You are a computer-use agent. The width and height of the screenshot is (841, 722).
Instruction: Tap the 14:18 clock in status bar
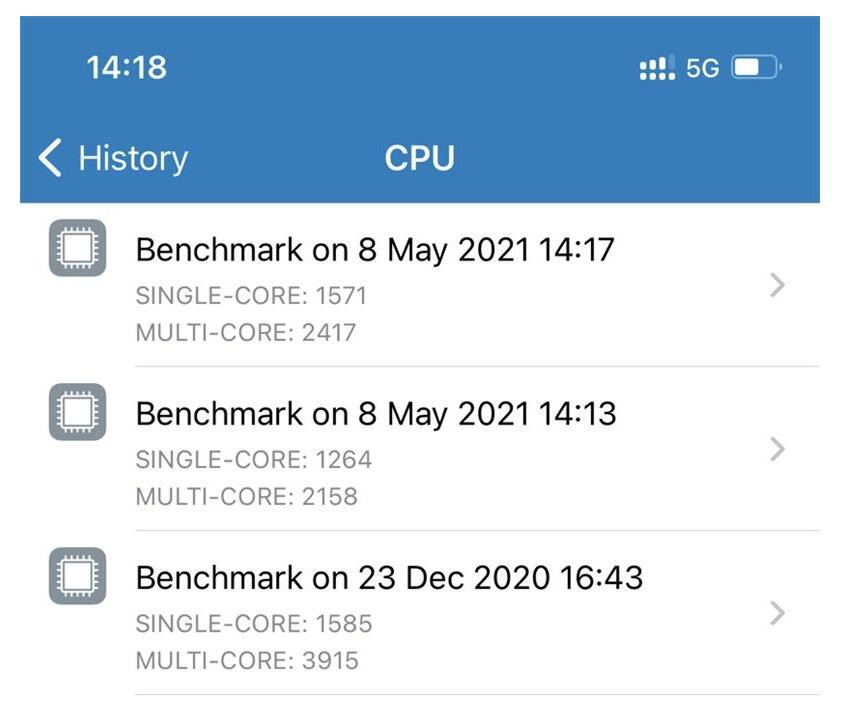point(127,68)
